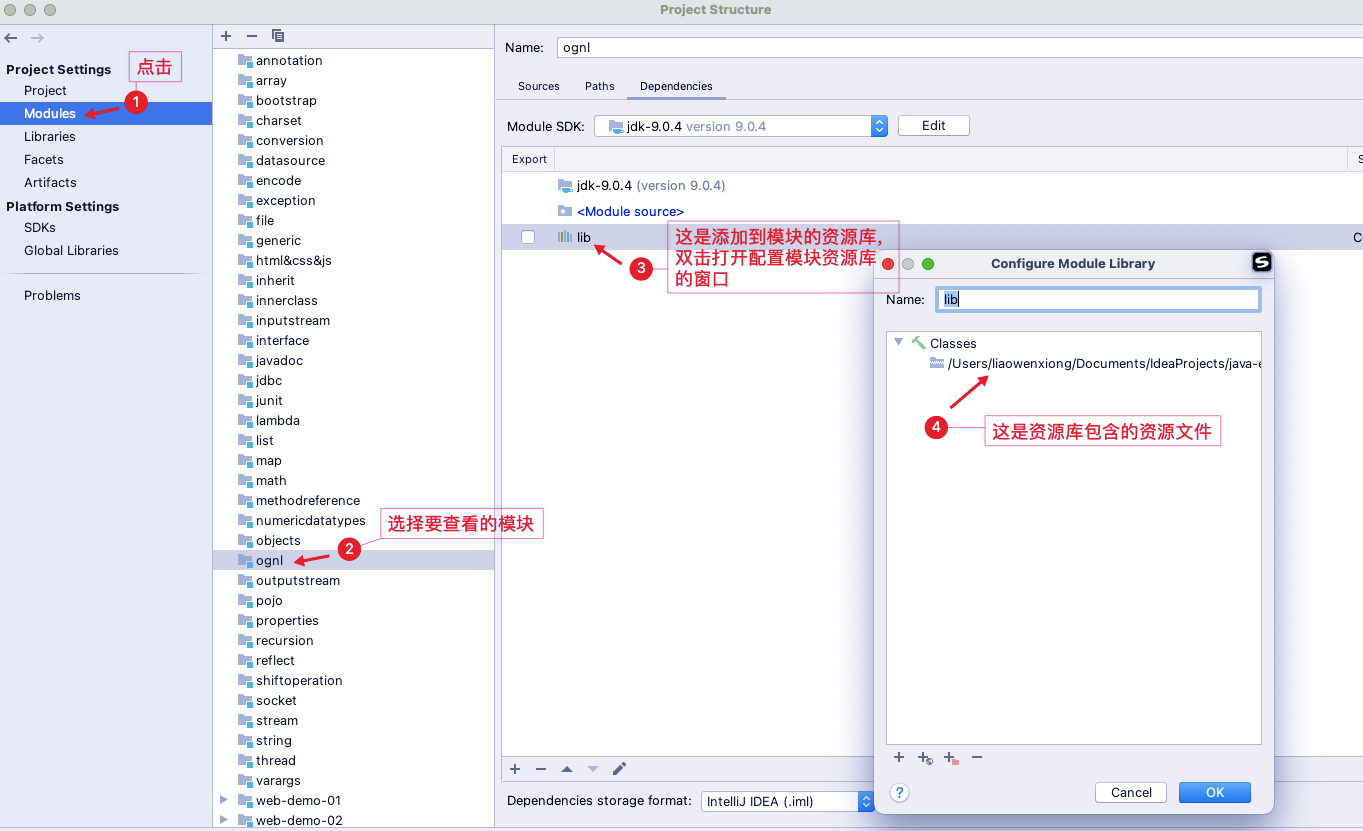Click Cancel in Configure Module Library
The height and width of the screenshot is (831, 1363).
[1131, 792]
